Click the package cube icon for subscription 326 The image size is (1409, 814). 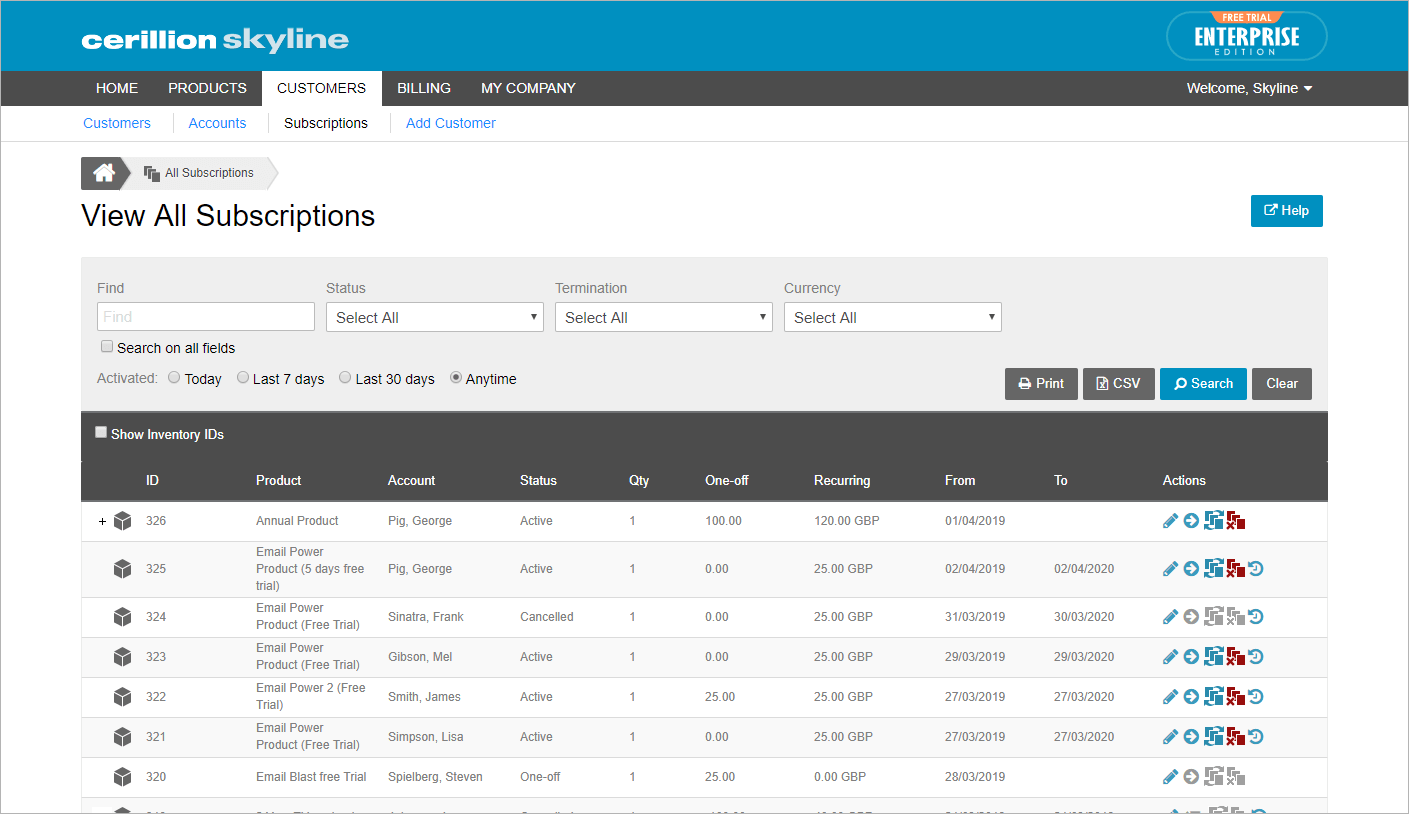click(x=122, y=521)
